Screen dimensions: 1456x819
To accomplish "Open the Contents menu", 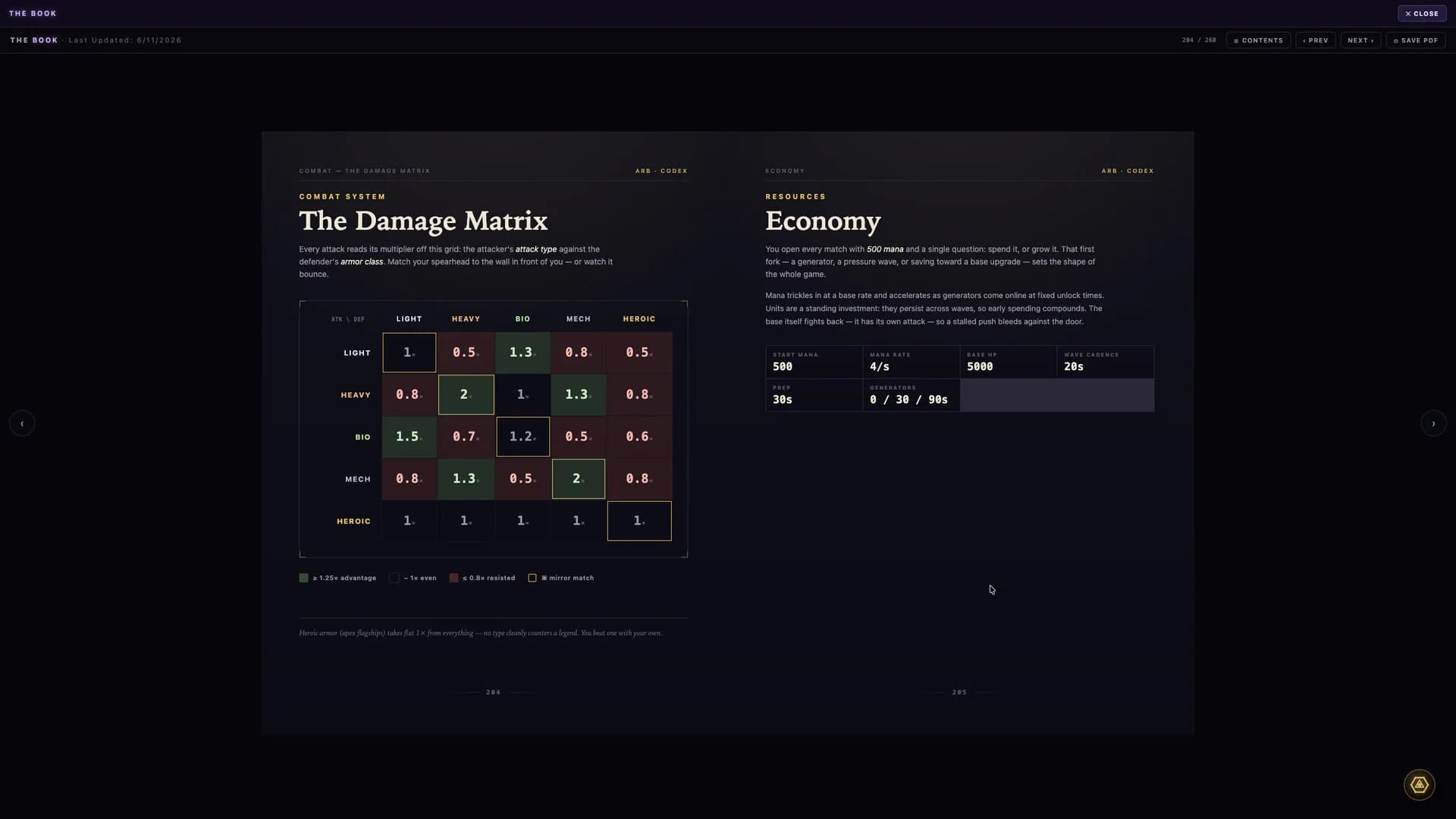I will tap(1258, 40).
